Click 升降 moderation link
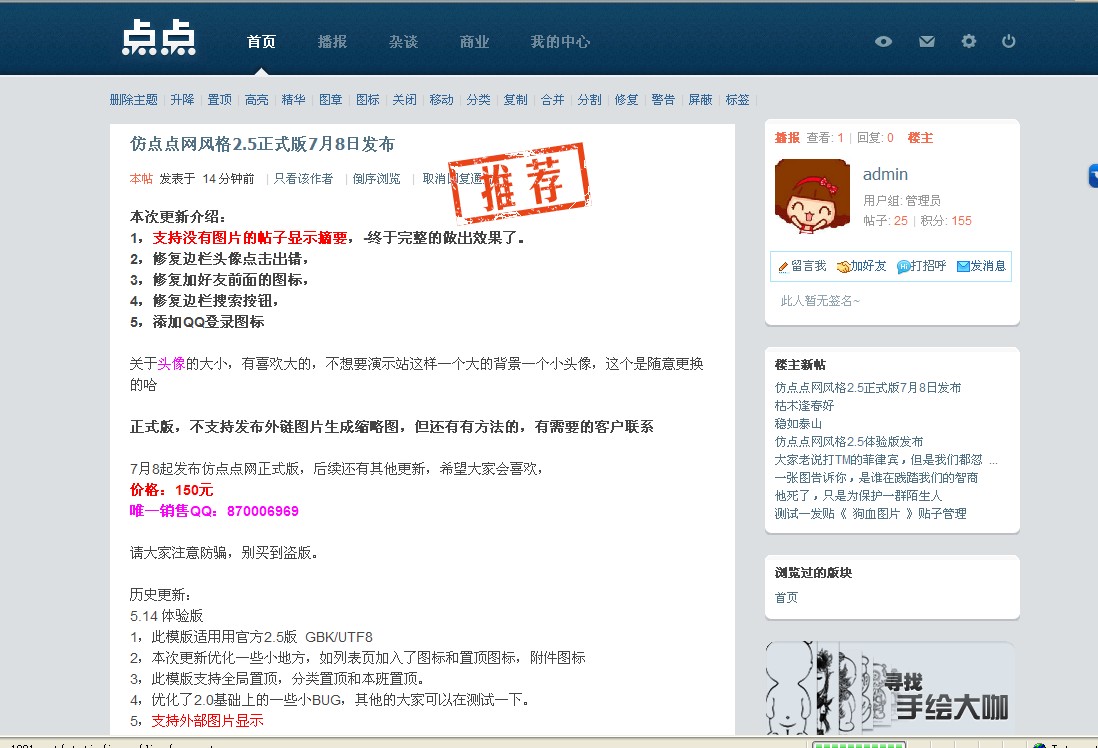The height and width of the screenshot is (748, 1098). [182, 99]
